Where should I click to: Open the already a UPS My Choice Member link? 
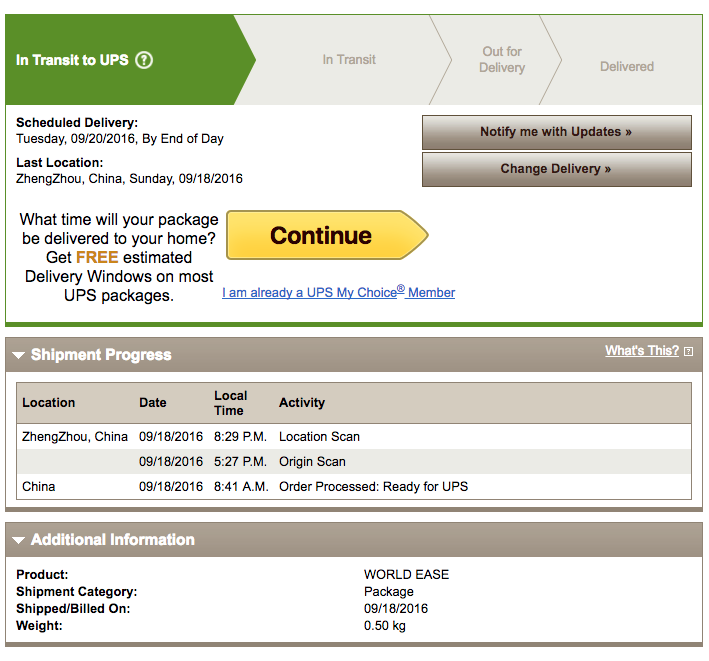pyautogui.click(x=338, y=292)
